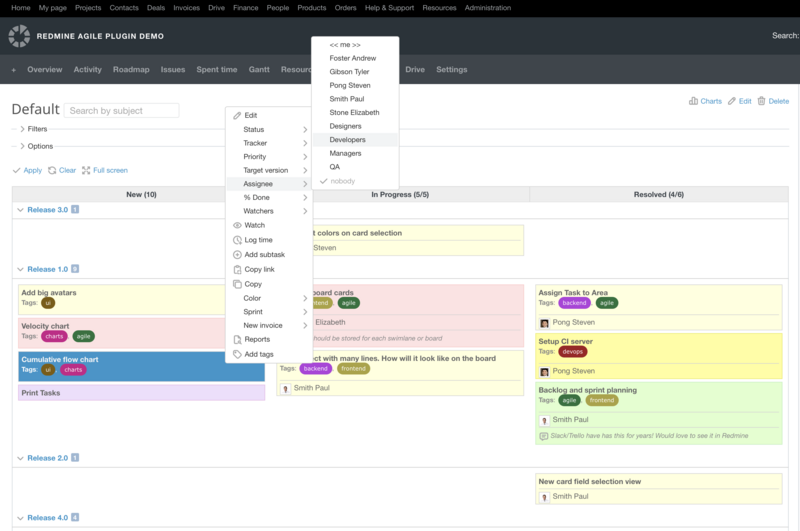800x531 pixels.
Task: Click the Delete trash icon
Action: [762, 101]
